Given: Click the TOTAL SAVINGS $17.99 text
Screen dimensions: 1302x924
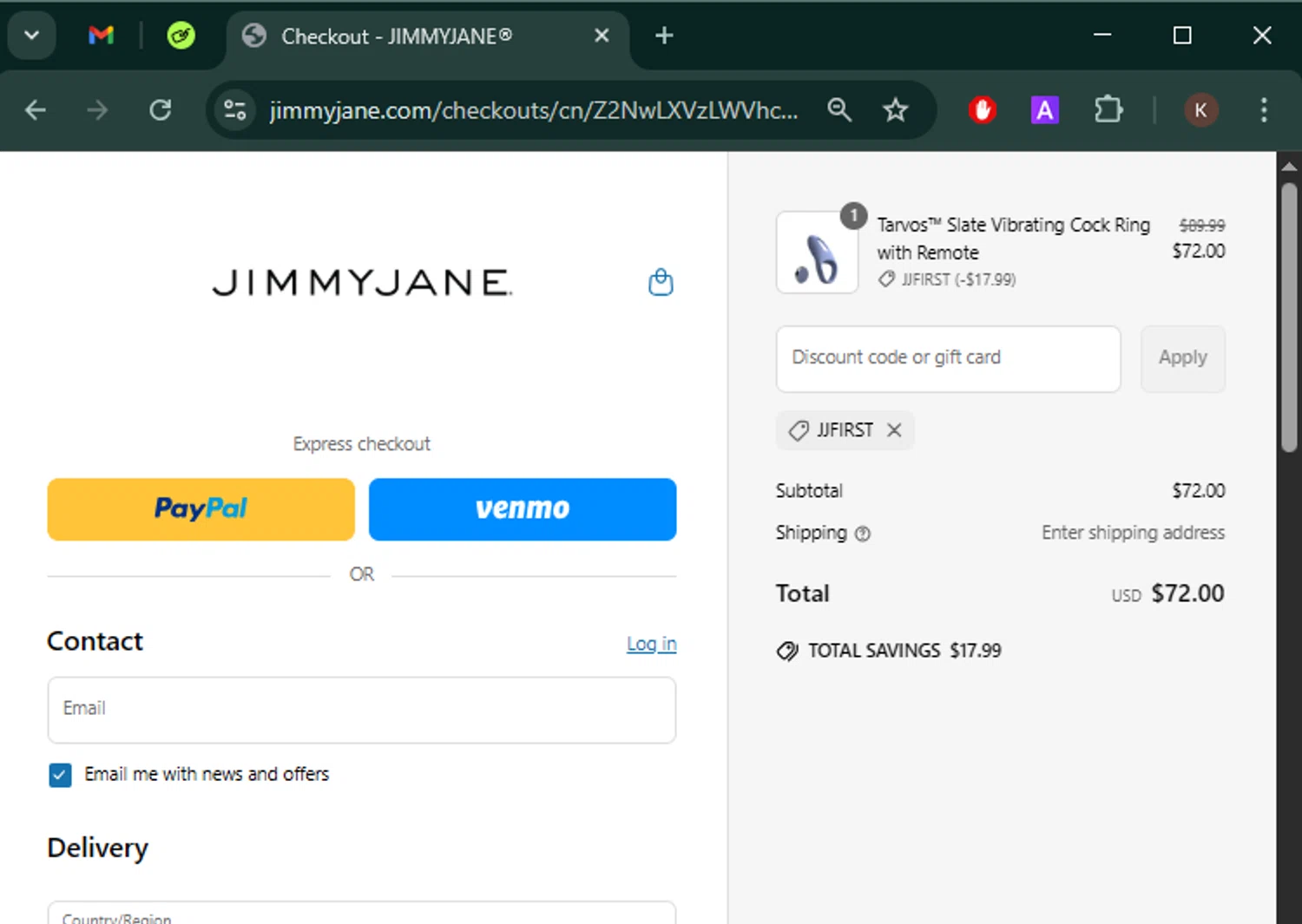Looking at the screenshot, I should pos(904,651).
